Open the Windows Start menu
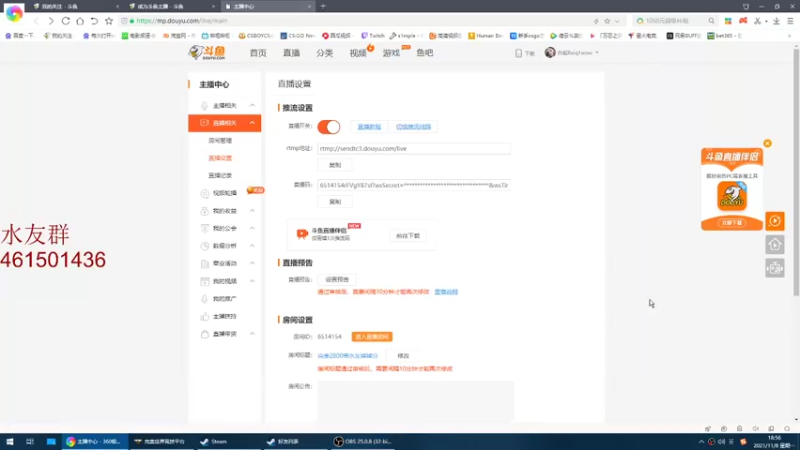 click(x=10, y=441)
